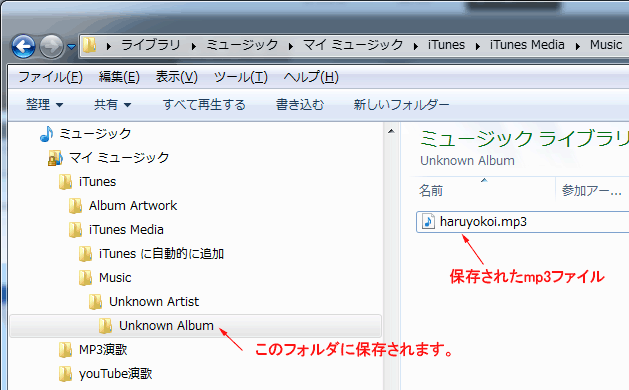Open the chevron before ライブラリ in the address bar

coord(109,47)
